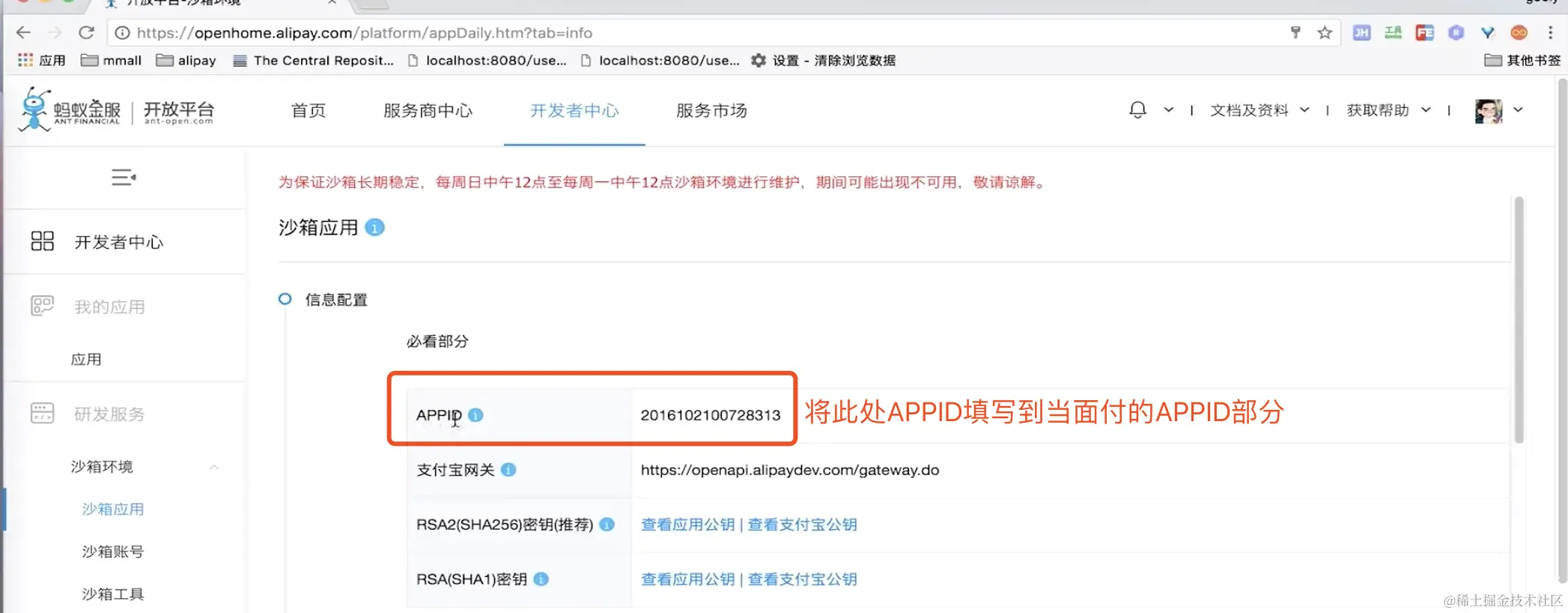Open the mmall bookmarks folder
This screenshot has width=1568, height=613.
click(x=111, y=60)
